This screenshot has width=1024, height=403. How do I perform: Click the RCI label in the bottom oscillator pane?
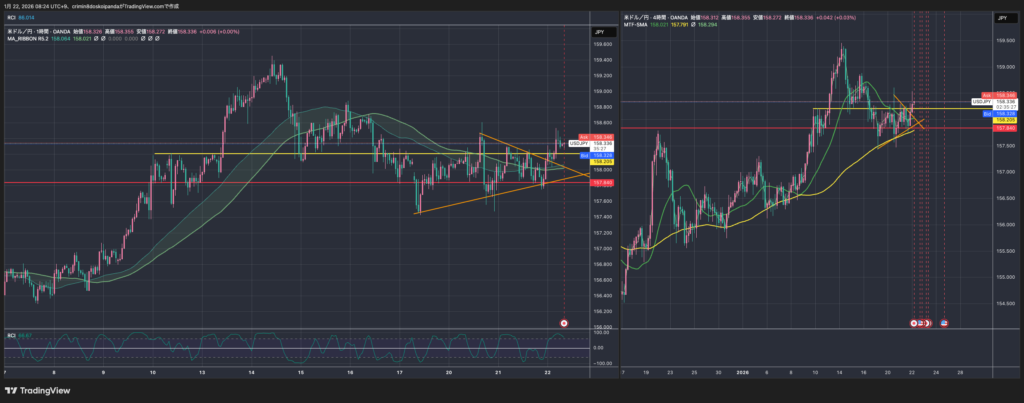pyautogui.click(x=12, y=334)
